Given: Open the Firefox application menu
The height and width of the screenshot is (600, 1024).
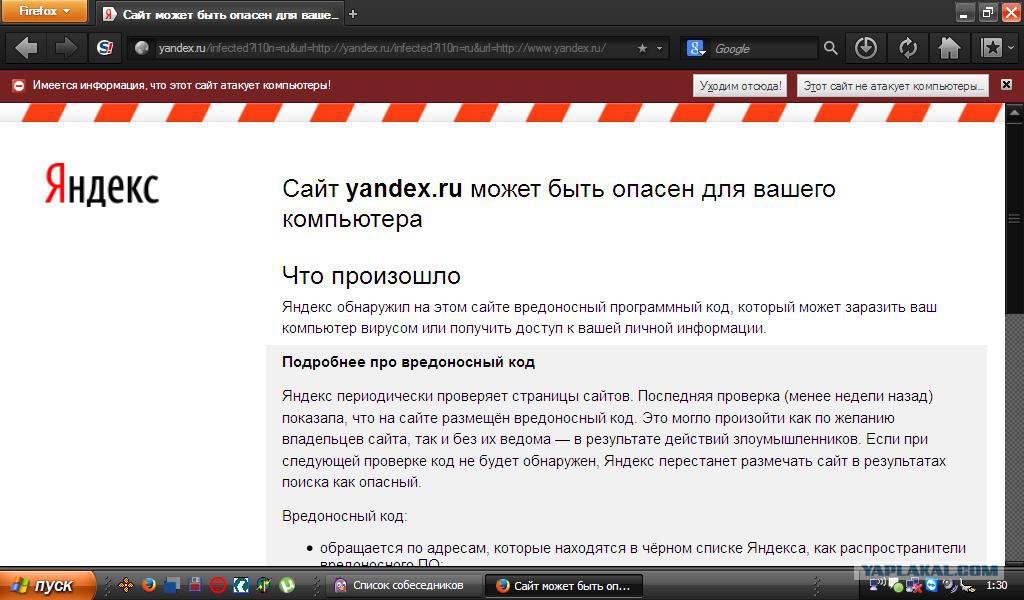Looking at the screenshot, I should pyautogui.click(x=44, y=11).
